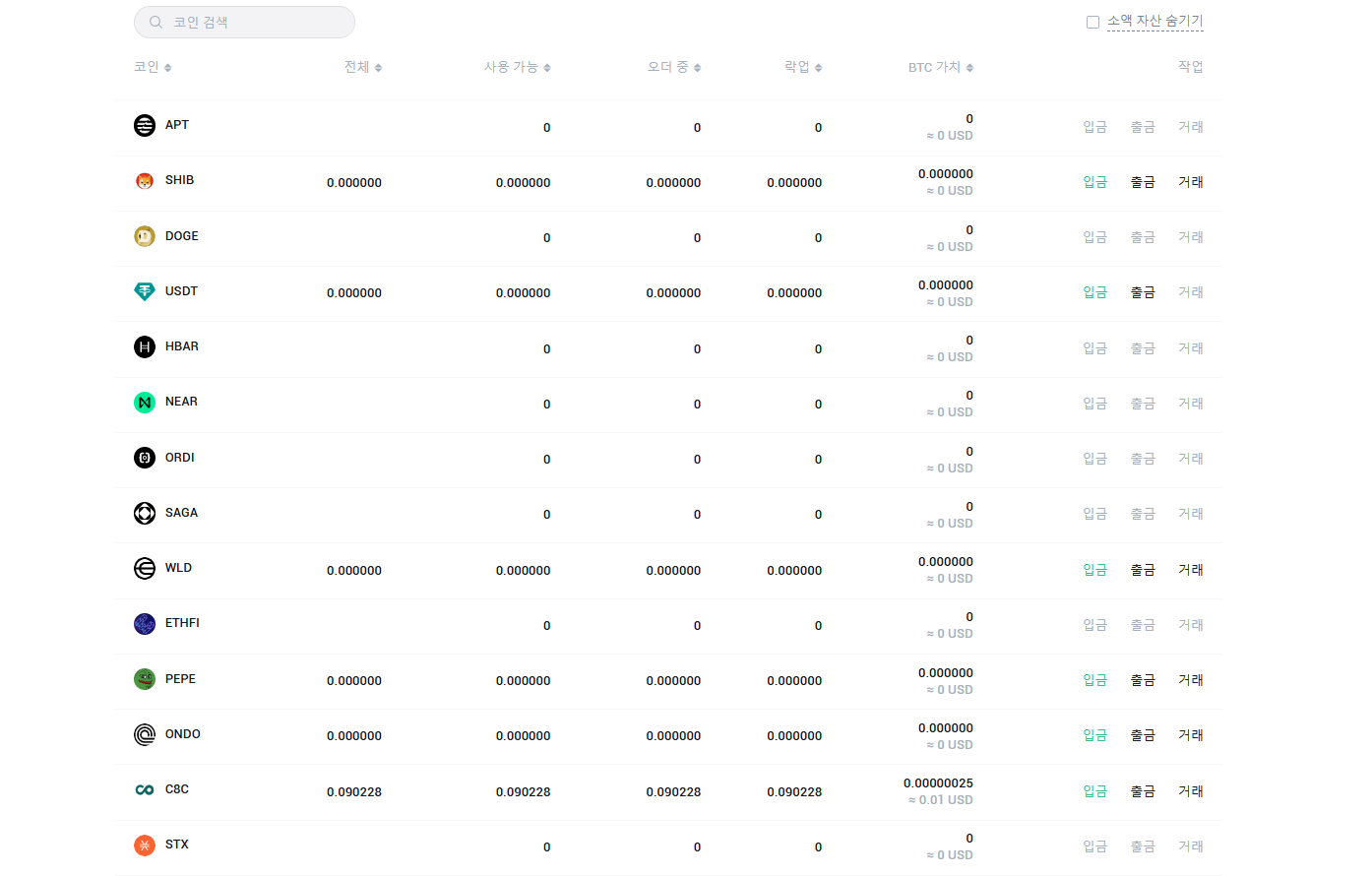Click 입금 for C8C row
The width and height of the screenshot is (1372, 876).
pos(1094,791)
